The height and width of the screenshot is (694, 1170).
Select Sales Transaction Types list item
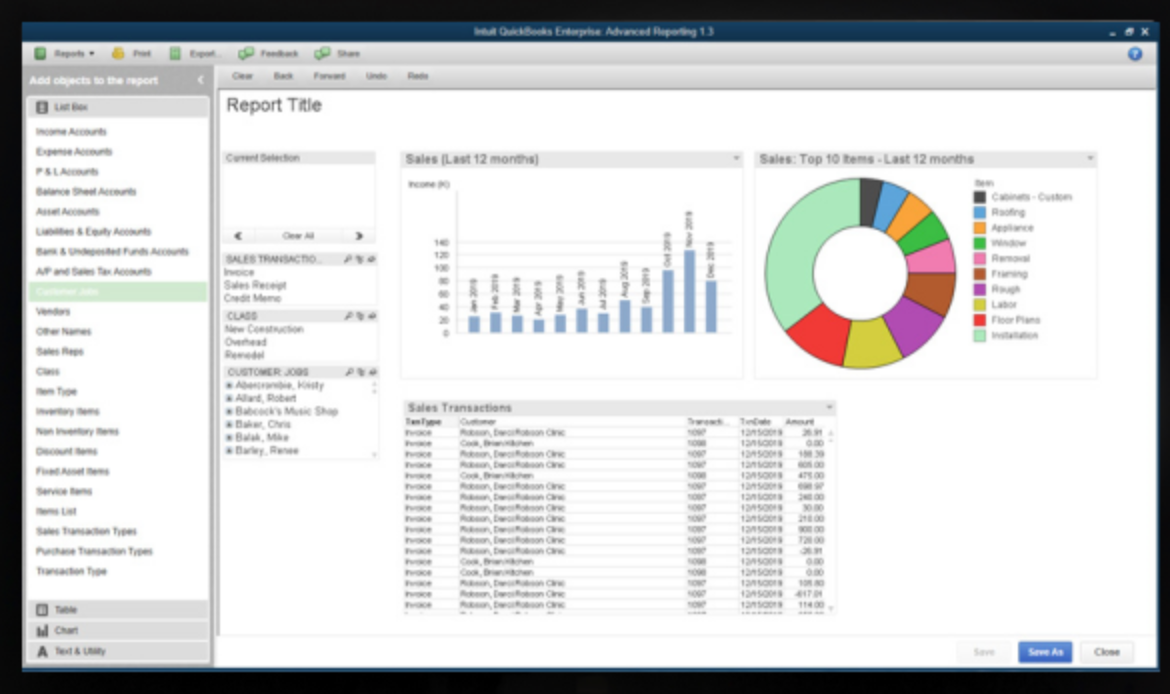click(x=87, y=531)
